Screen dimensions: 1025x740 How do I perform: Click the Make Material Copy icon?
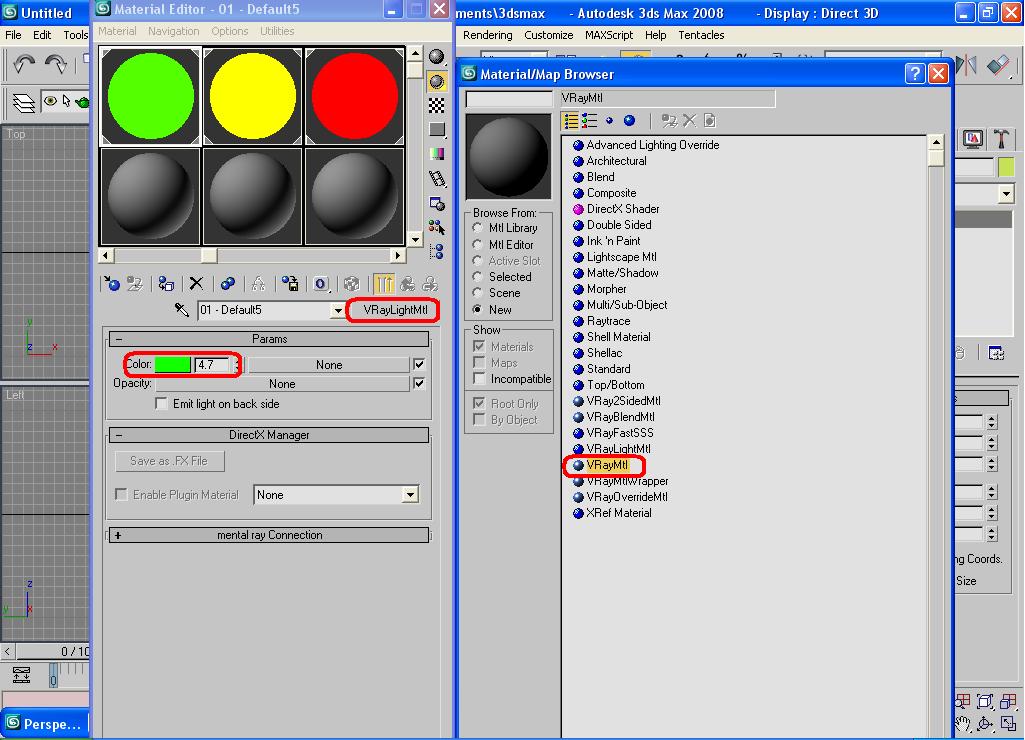click(227, 284)
